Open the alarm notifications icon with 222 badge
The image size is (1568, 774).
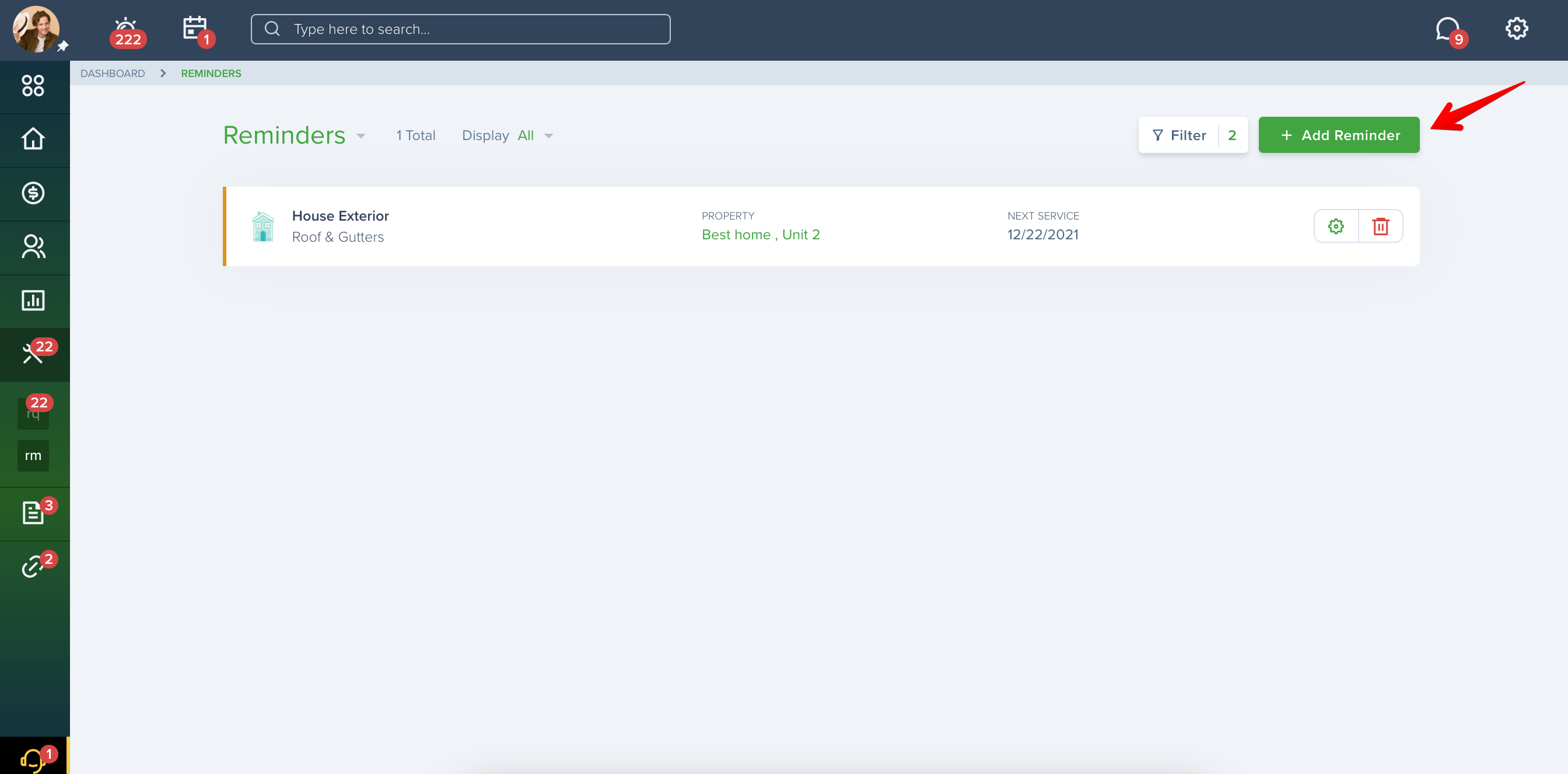[127, 32]
